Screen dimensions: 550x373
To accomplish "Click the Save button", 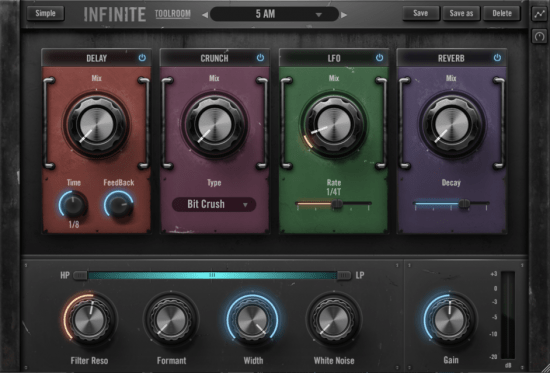I will [421, 13].
